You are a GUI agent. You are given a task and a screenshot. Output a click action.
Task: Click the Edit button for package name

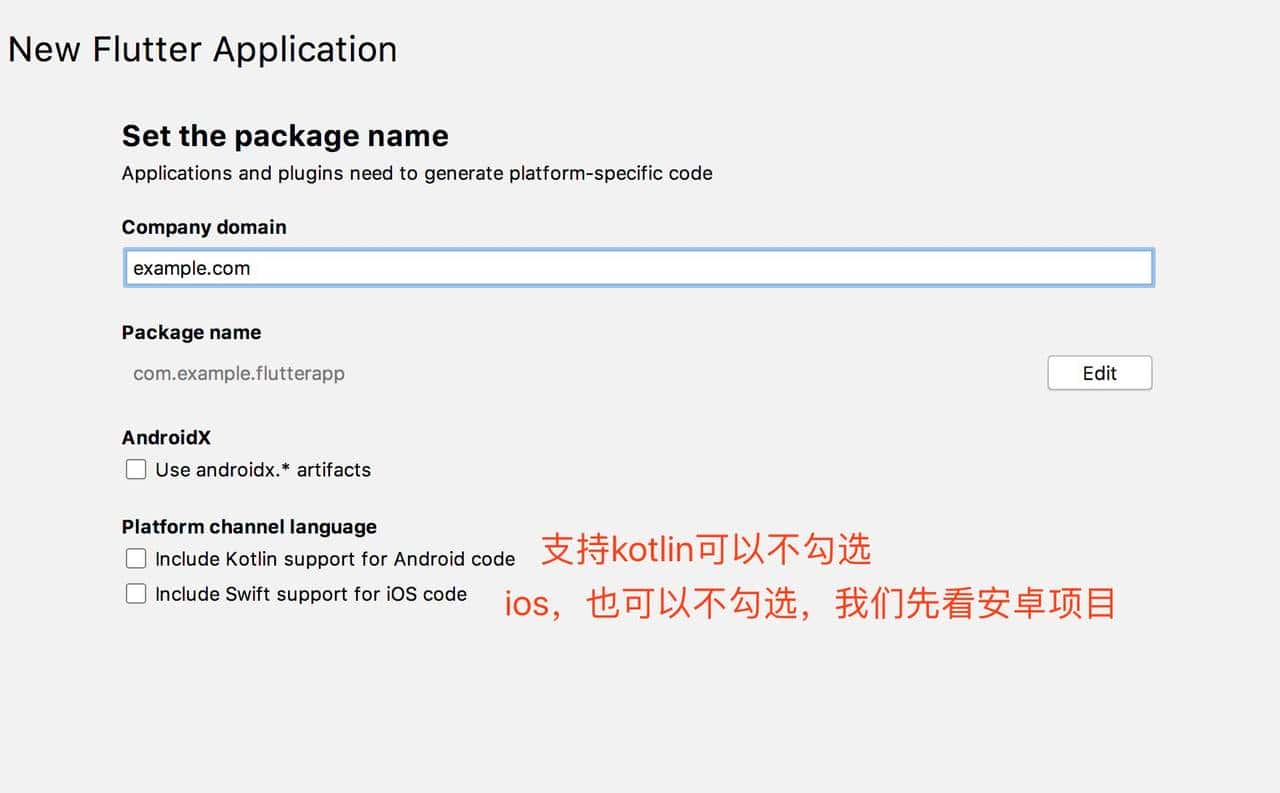(1099, 373)
